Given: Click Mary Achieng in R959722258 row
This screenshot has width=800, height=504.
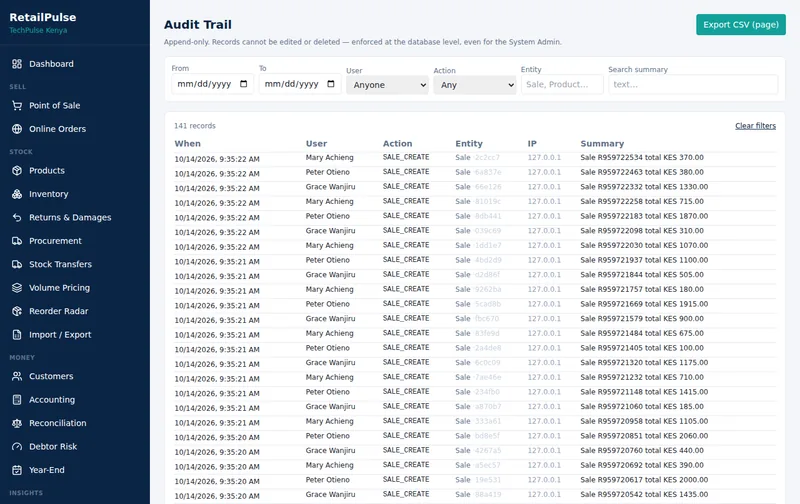Looking at the screenshot, I should pos(330,201).
